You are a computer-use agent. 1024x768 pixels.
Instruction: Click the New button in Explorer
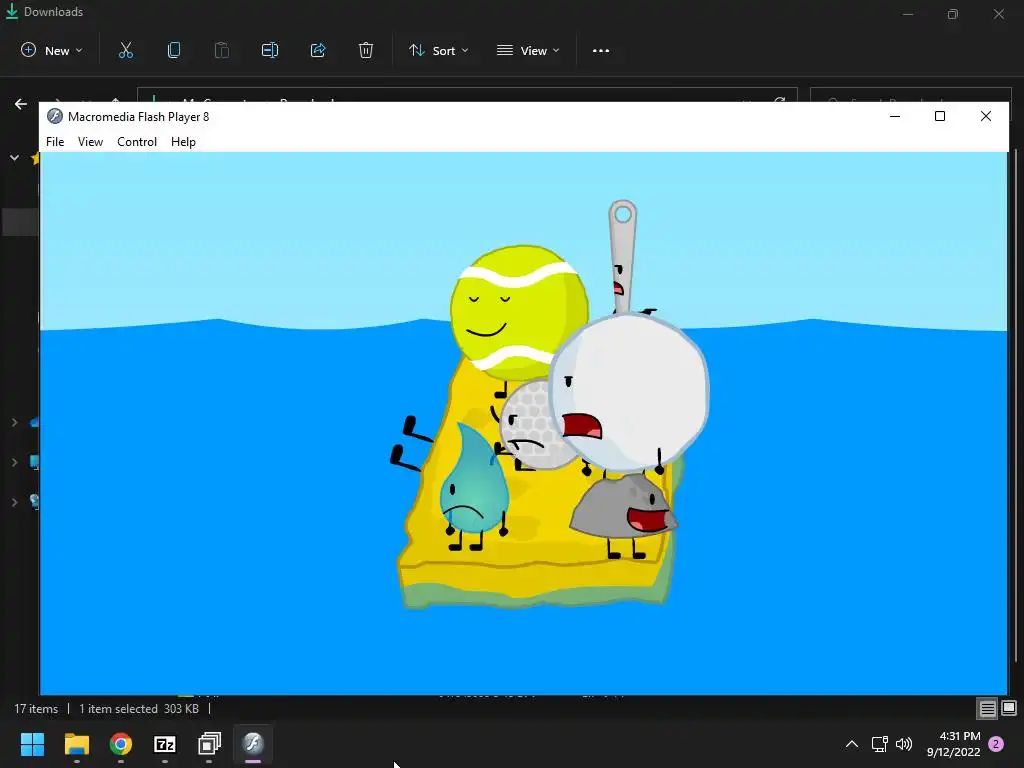[x=52, y=50]
